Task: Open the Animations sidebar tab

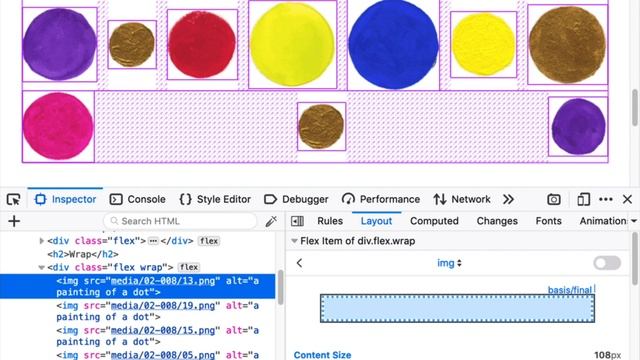Action: tap(602, 221)
